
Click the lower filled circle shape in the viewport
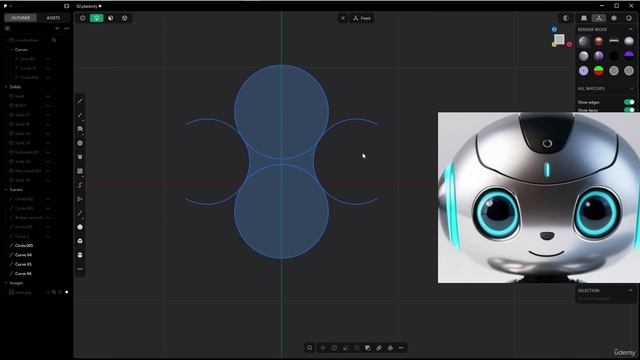[x=281, y=211]
